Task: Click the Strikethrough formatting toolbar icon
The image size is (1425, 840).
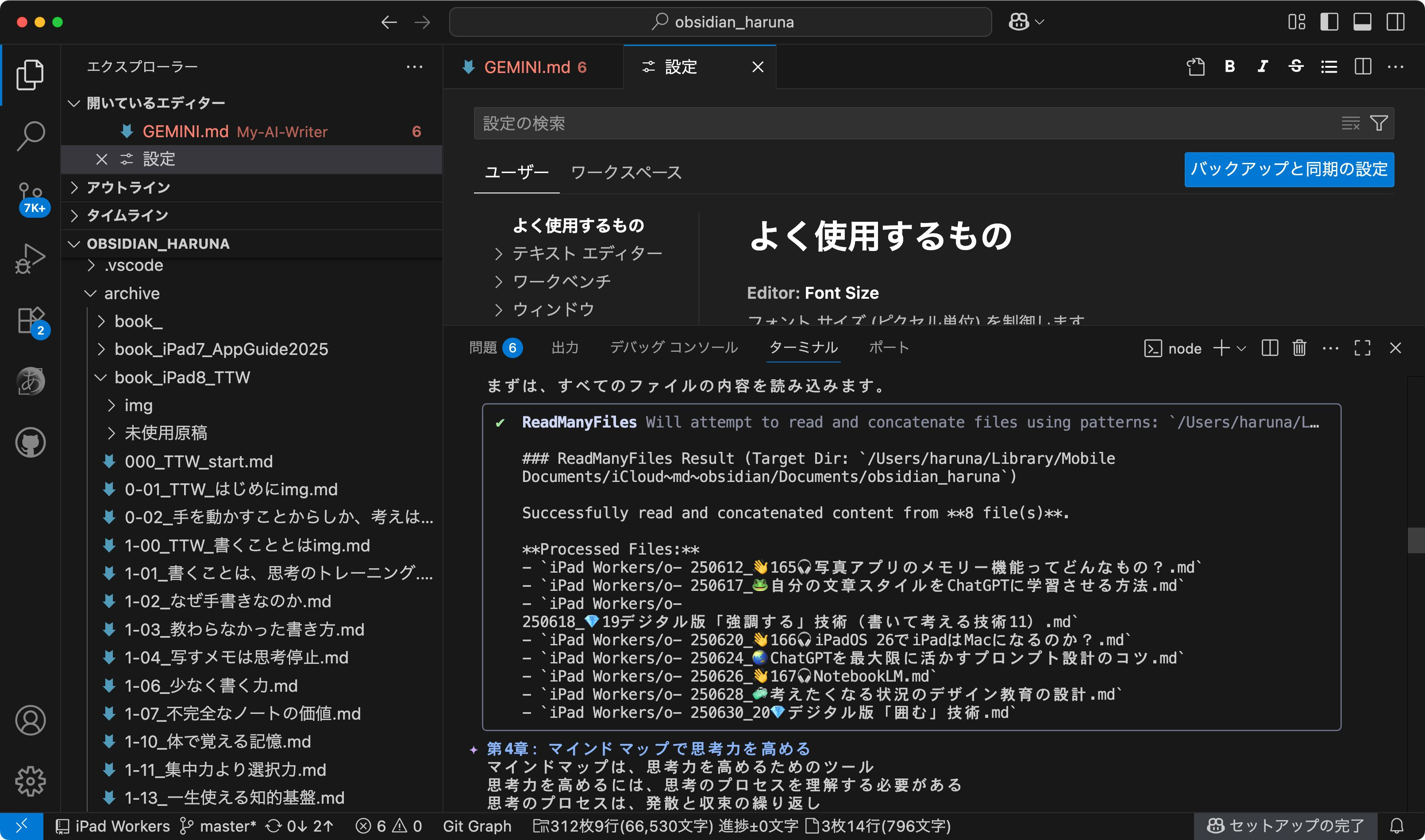Action: [x=1296, y=67]
